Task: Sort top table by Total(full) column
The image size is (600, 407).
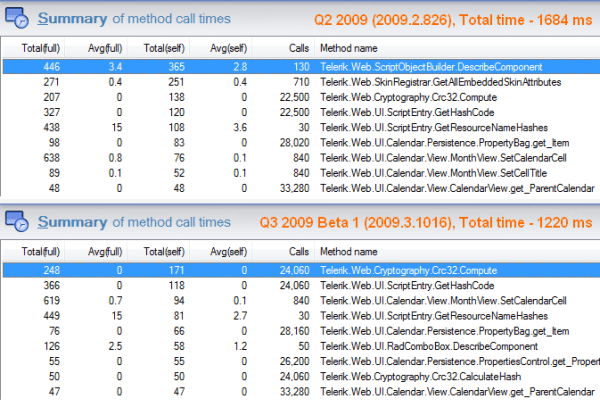Action: pyautogui.click(x=33, y=48)
